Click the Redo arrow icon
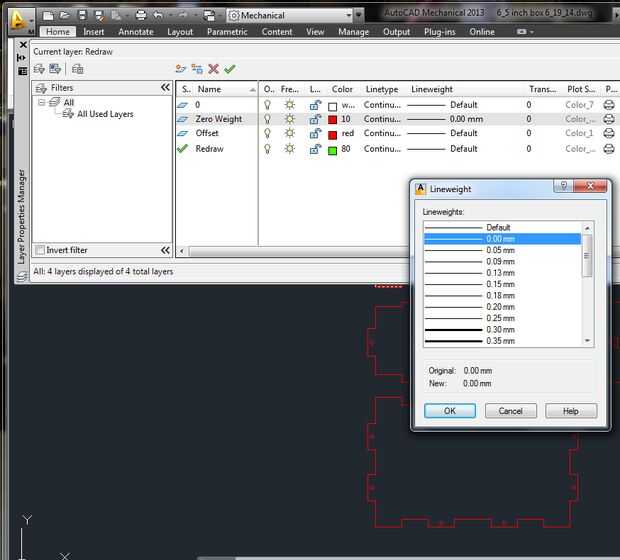This screenshot has width=620, height=560. 182,15
